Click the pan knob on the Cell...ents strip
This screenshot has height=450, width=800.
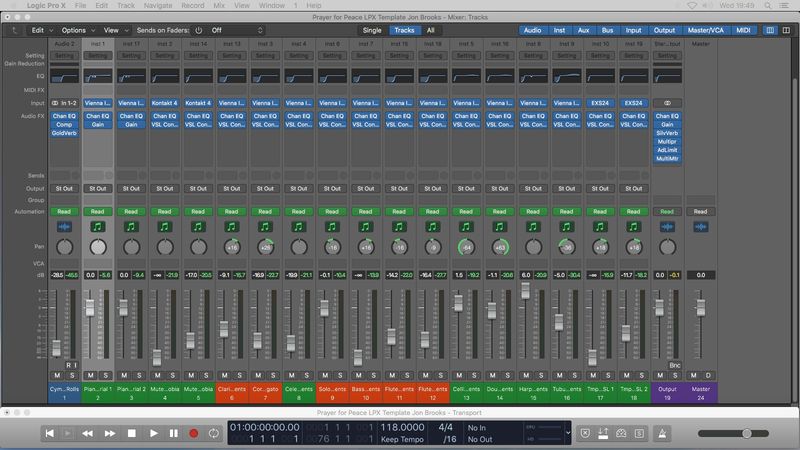coord(466,247)
